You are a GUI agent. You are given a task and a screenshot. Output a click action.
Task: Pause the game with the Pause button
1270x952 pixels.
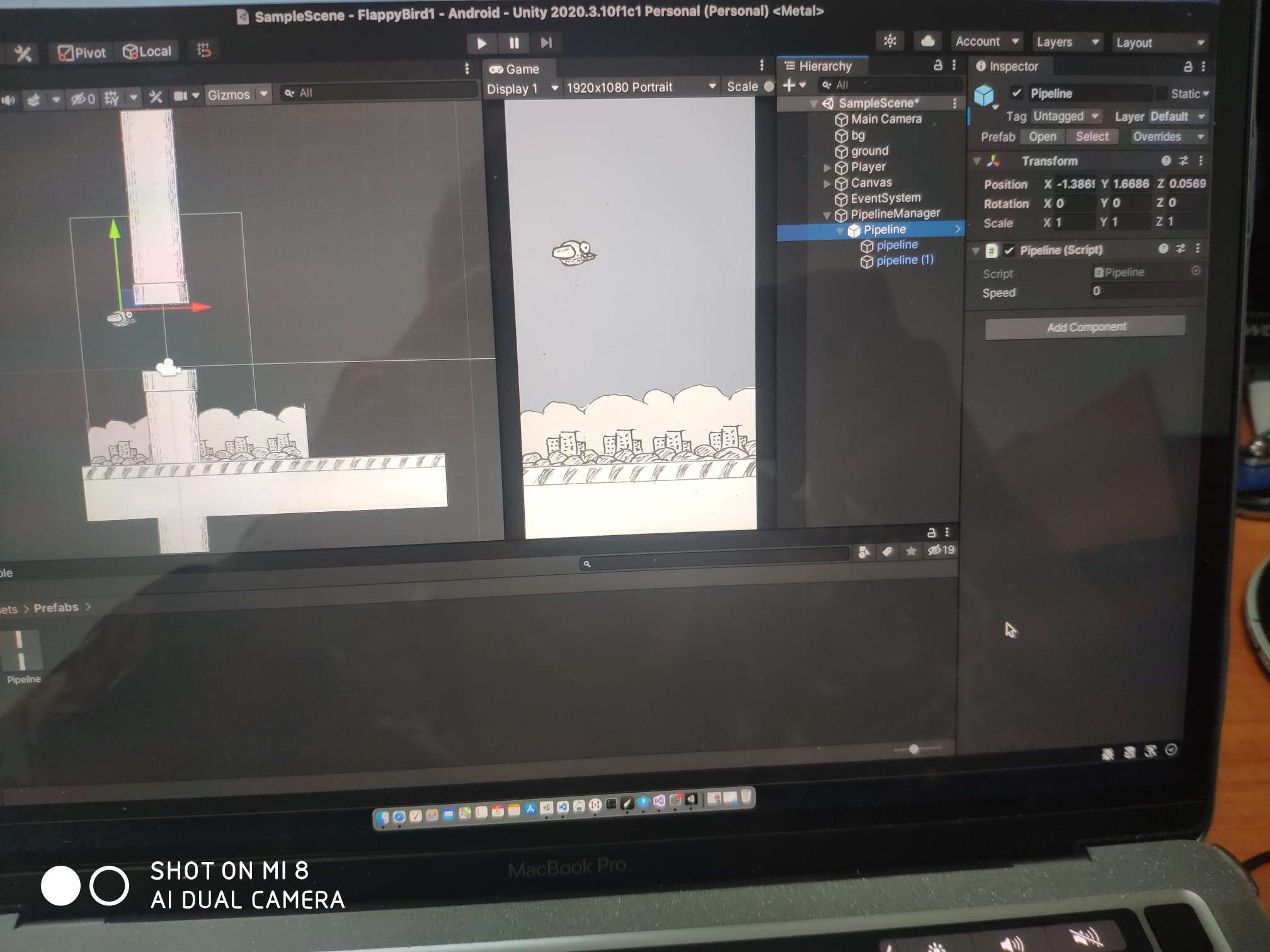click(x=514, y=43)
